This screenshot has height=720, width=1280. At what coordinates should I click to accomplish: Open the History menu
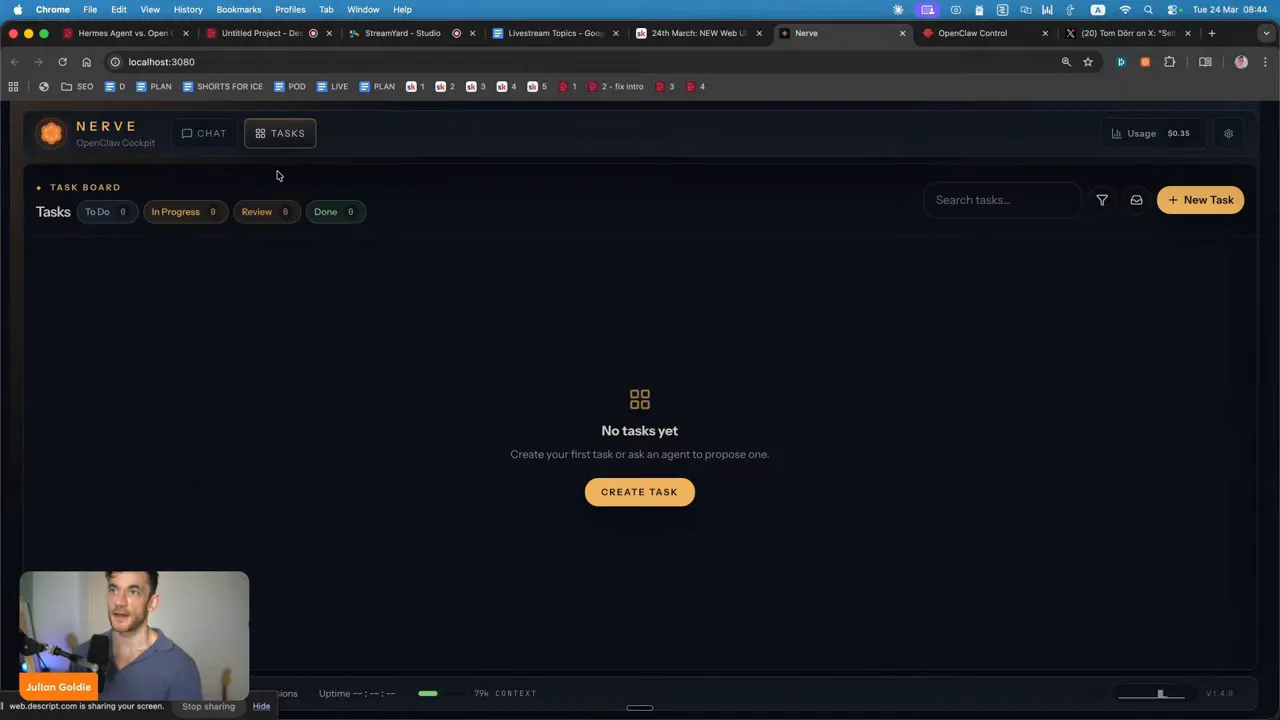188,10
